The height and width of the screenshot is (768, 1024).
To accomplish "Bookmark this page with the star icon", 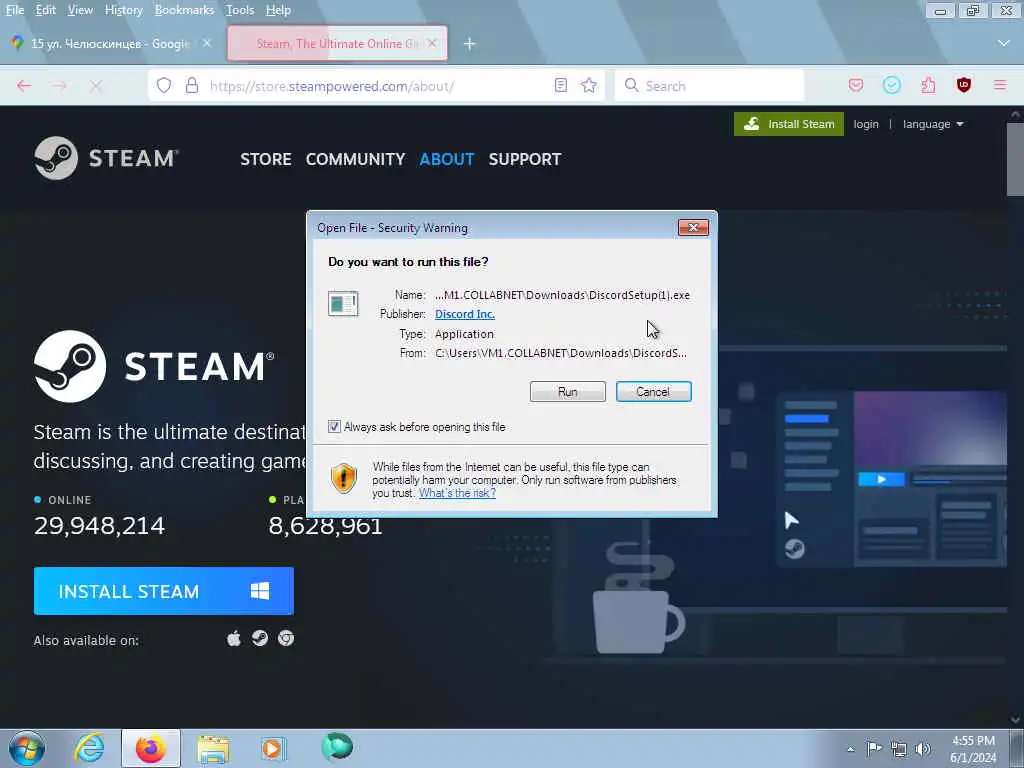I will pos(589,86).
